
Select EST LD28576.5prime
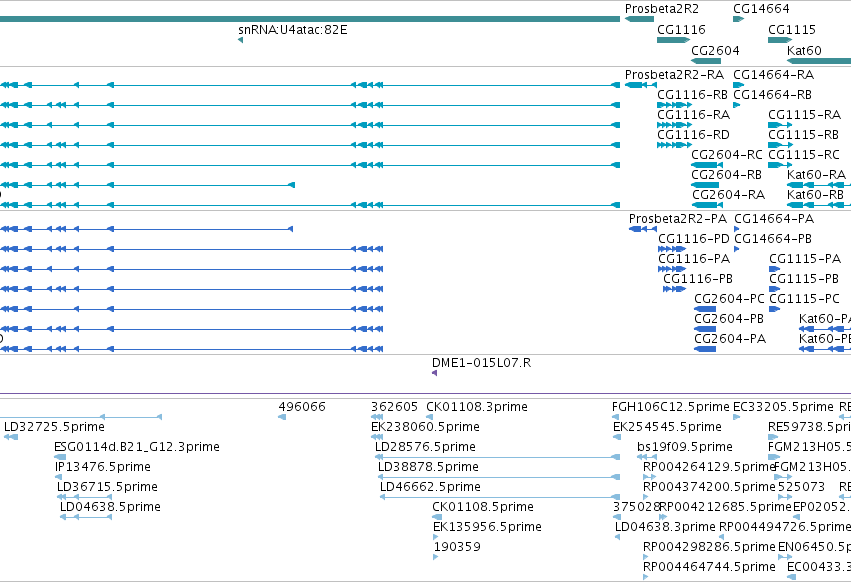coord(497,457)
